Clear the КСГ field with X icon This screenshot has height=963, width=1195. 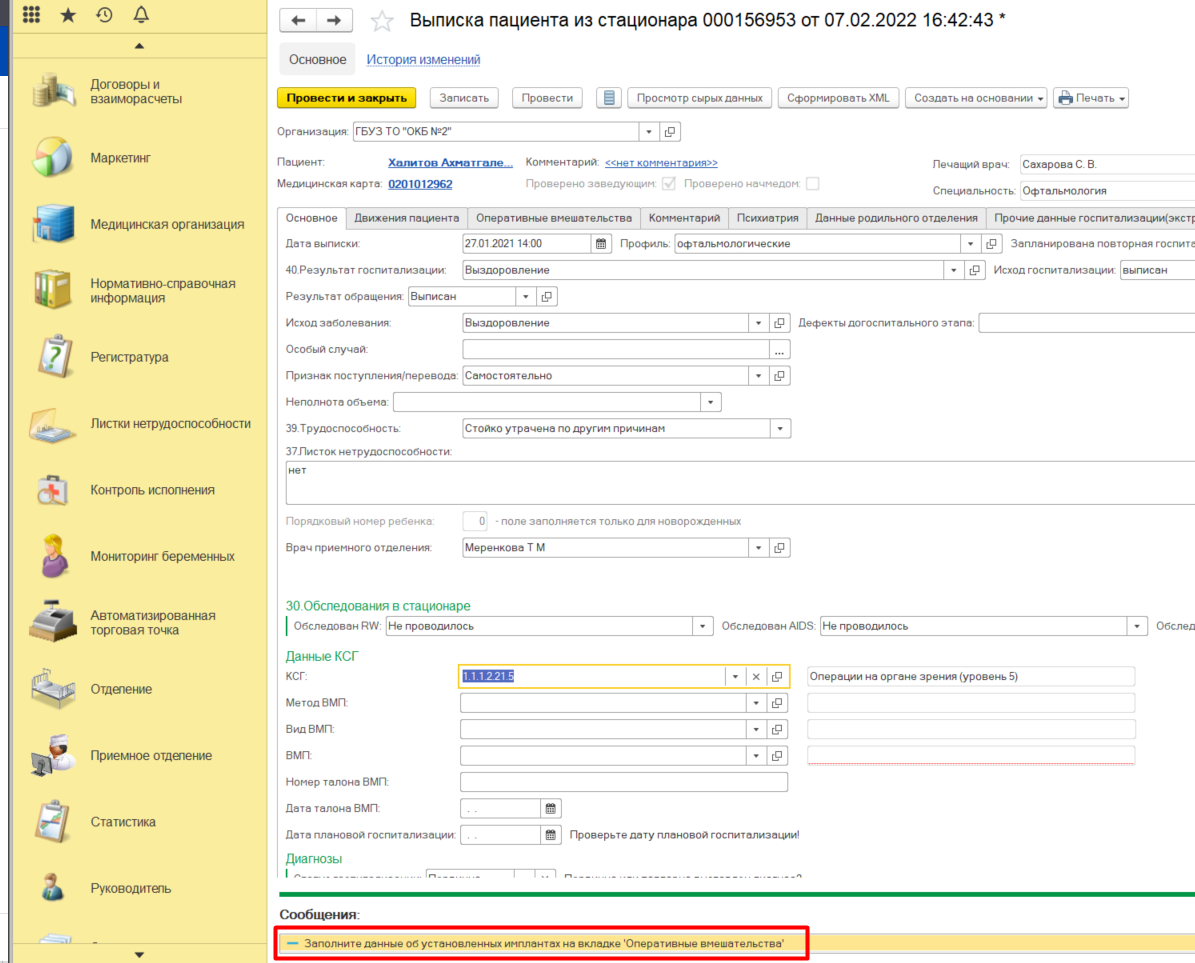[756, 677]
